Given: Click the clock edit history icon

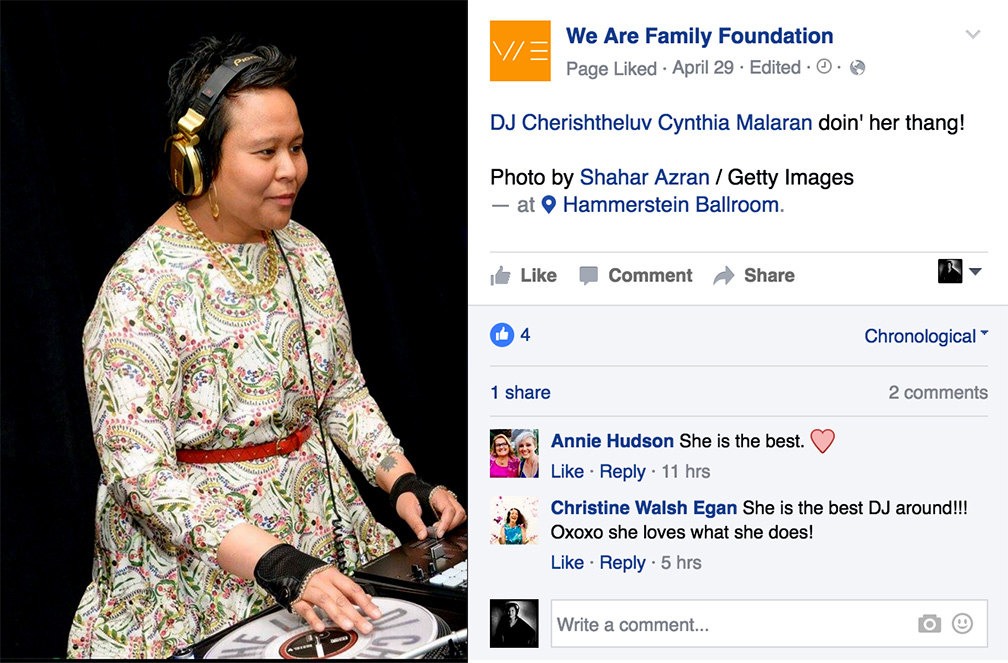Looking at the screenshot, I should [x=824, y=67].
